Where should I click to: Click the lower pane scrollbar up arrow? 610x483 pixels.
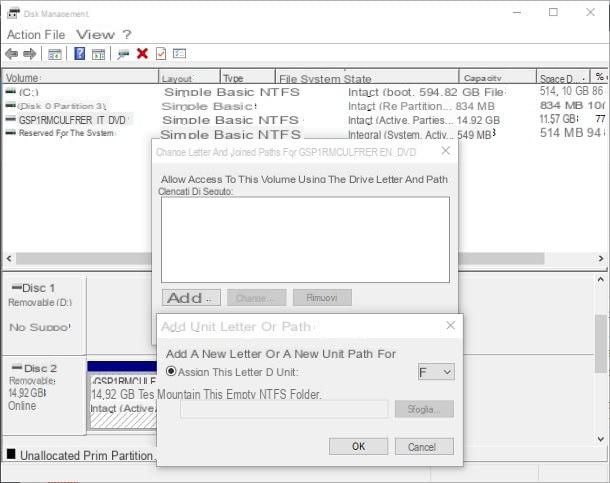[601, 280]
